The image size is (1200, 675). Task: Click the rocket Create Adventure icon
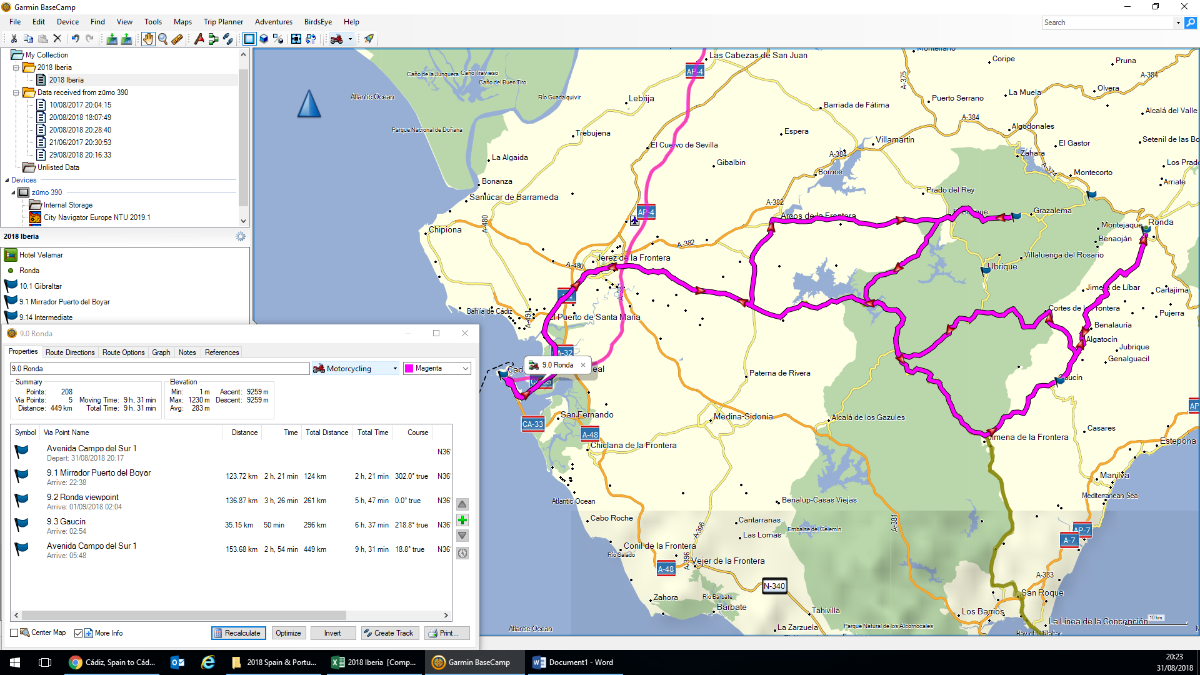click(369, 39)
